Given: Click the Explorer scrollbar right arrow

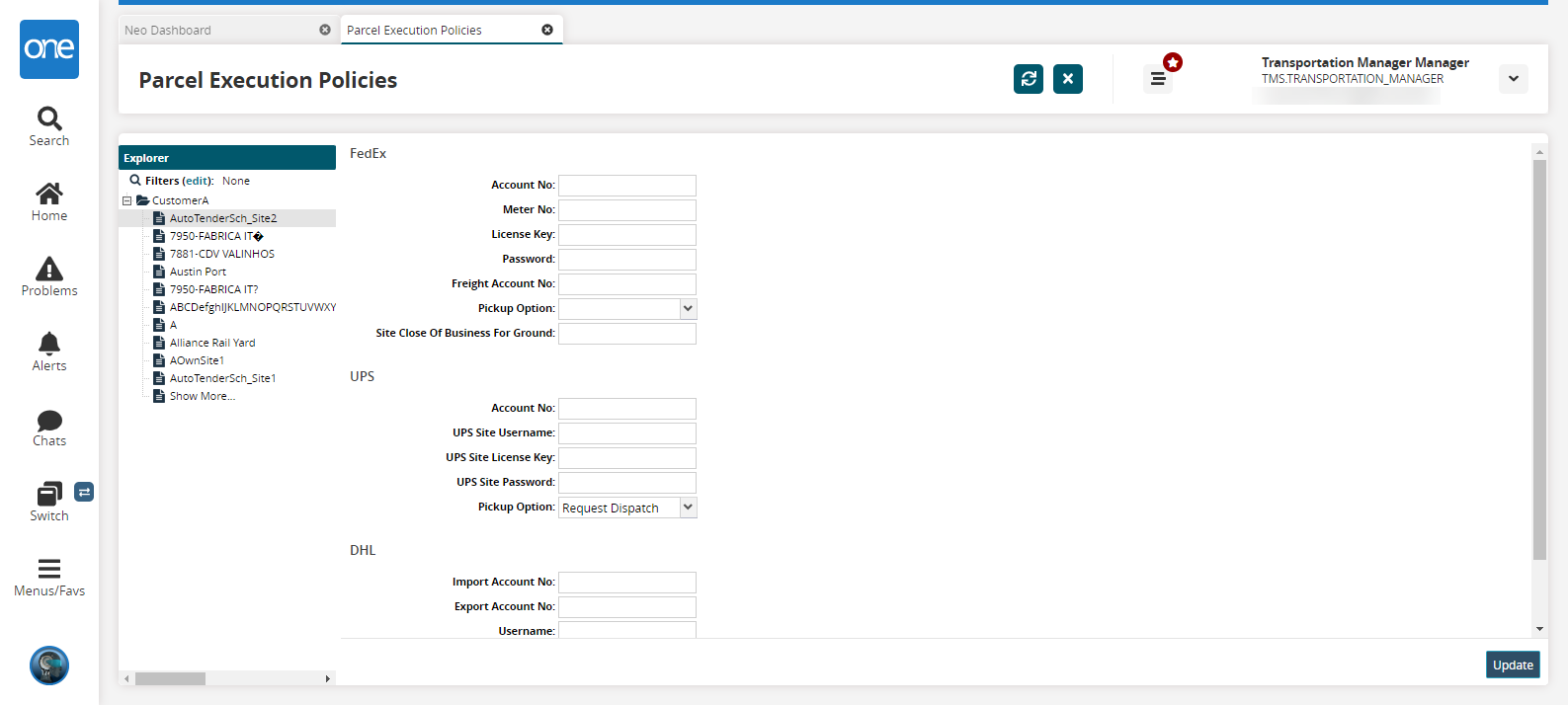Looking at the screenshot, I should point(328,678).
